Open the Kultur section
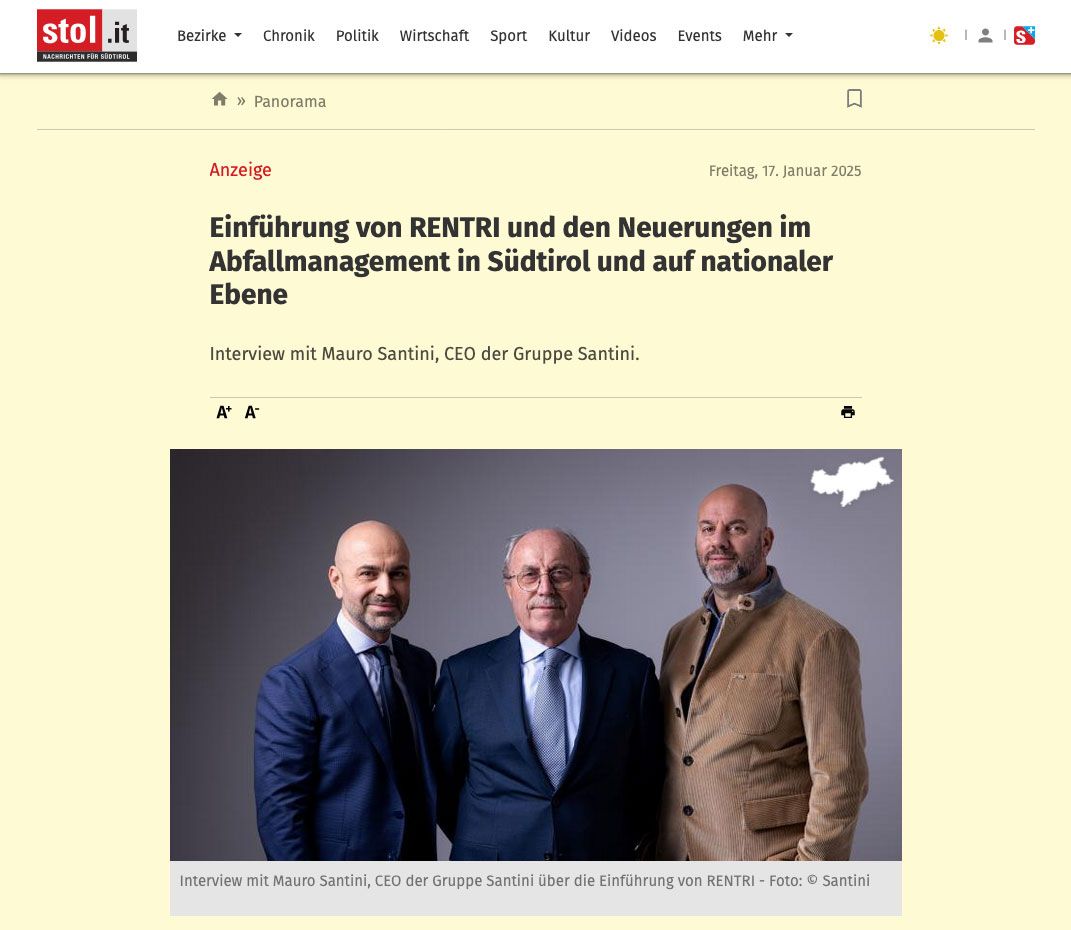1071x930 pixels. tap(568, 36)
